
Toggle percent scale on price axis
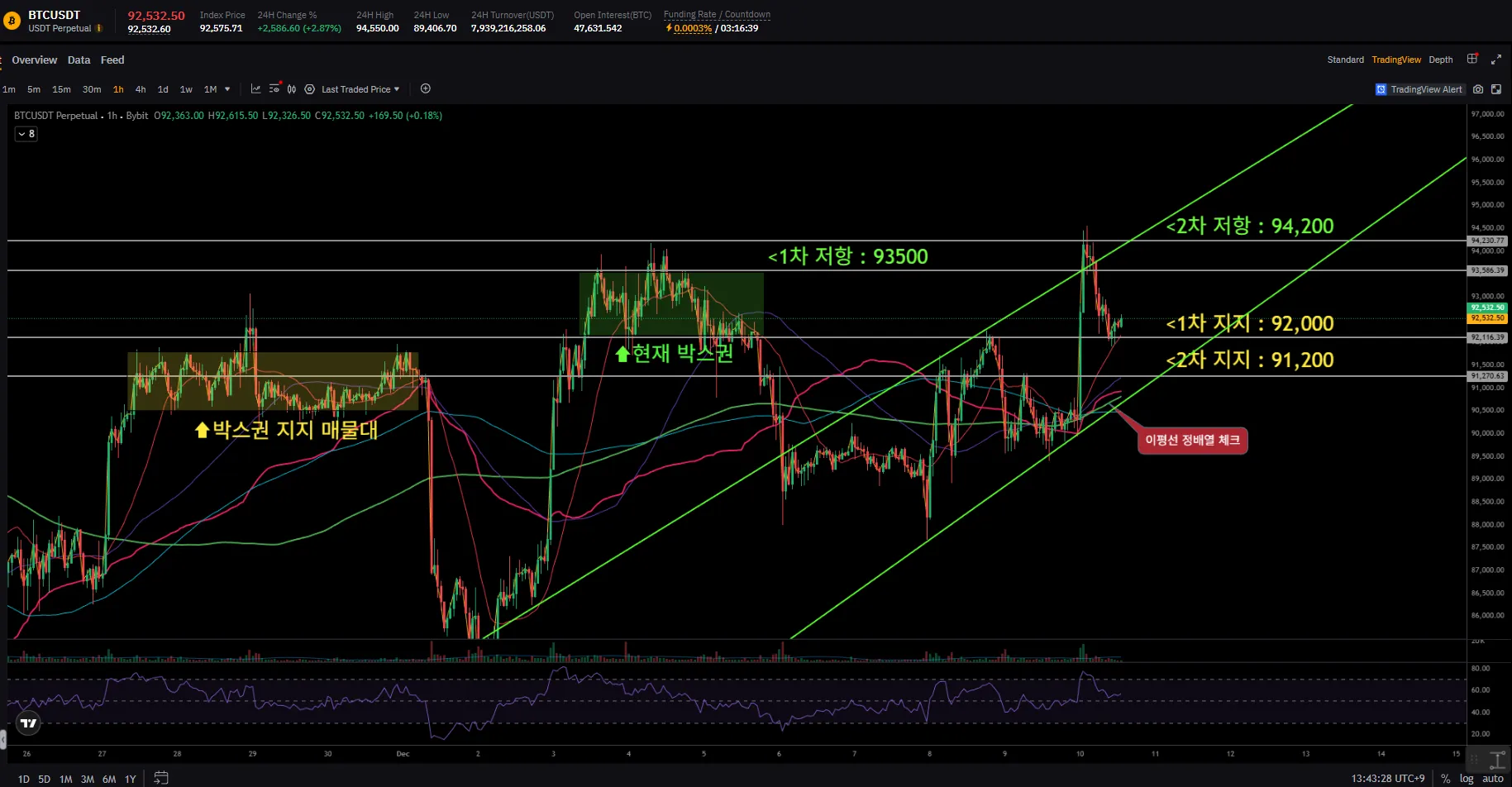coord(1445,779)
